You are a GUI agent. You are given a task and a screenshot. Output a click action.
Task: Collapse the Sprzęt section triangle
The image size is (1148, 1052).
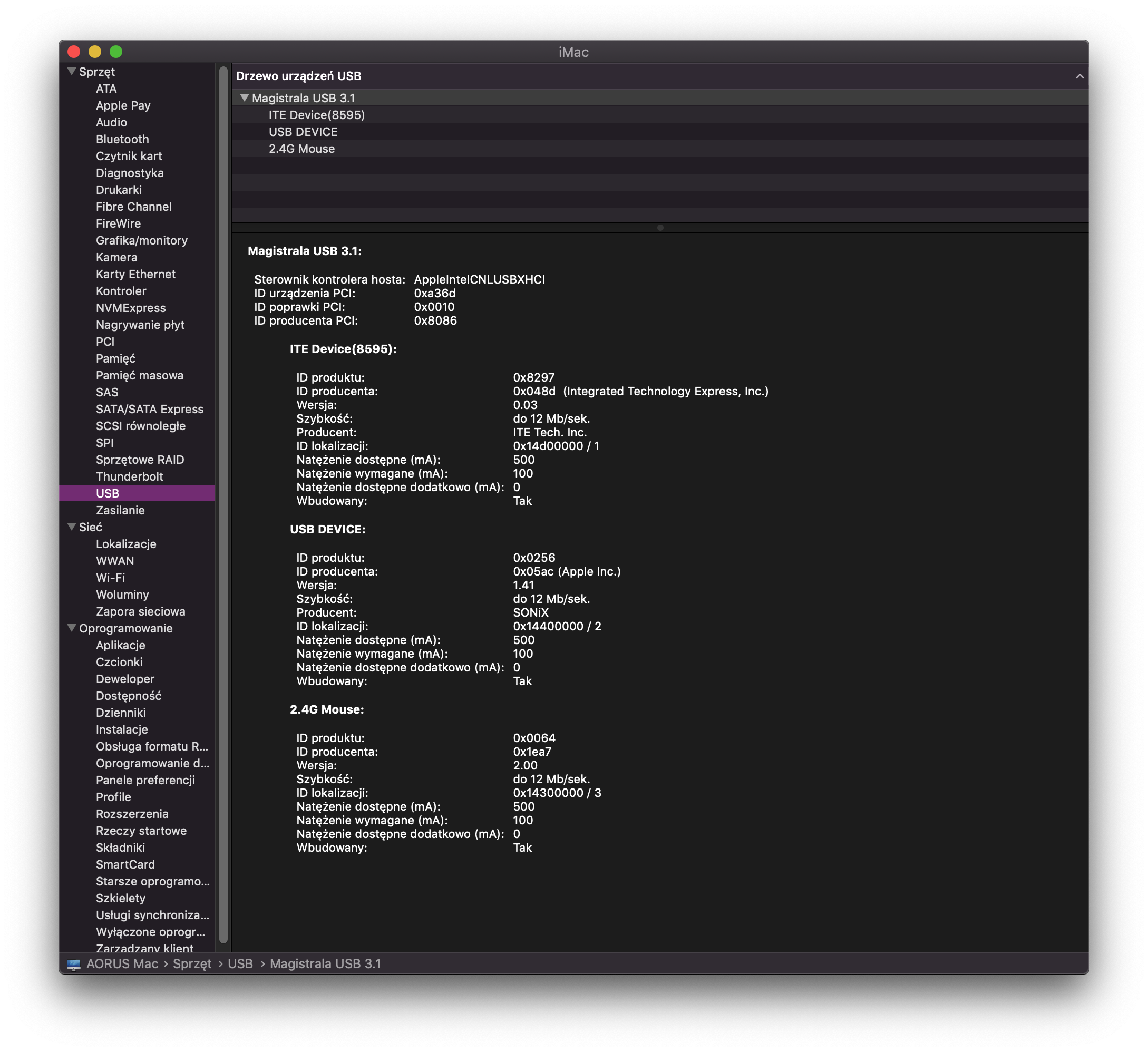[x=72, y=72]
